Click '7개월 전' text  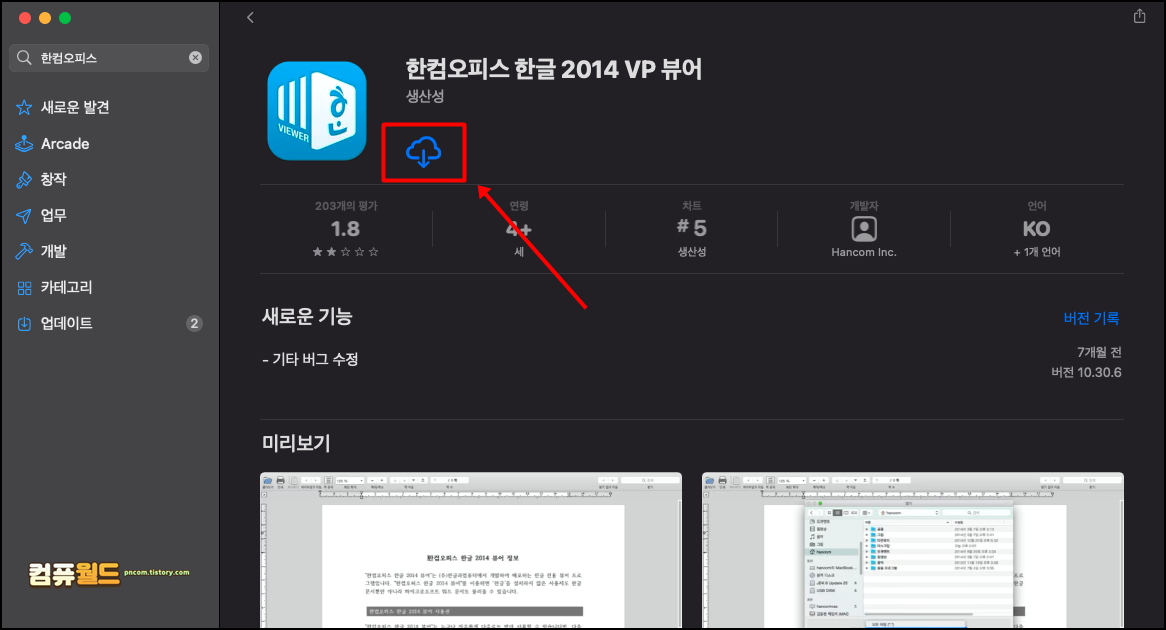coord(1099,352)
